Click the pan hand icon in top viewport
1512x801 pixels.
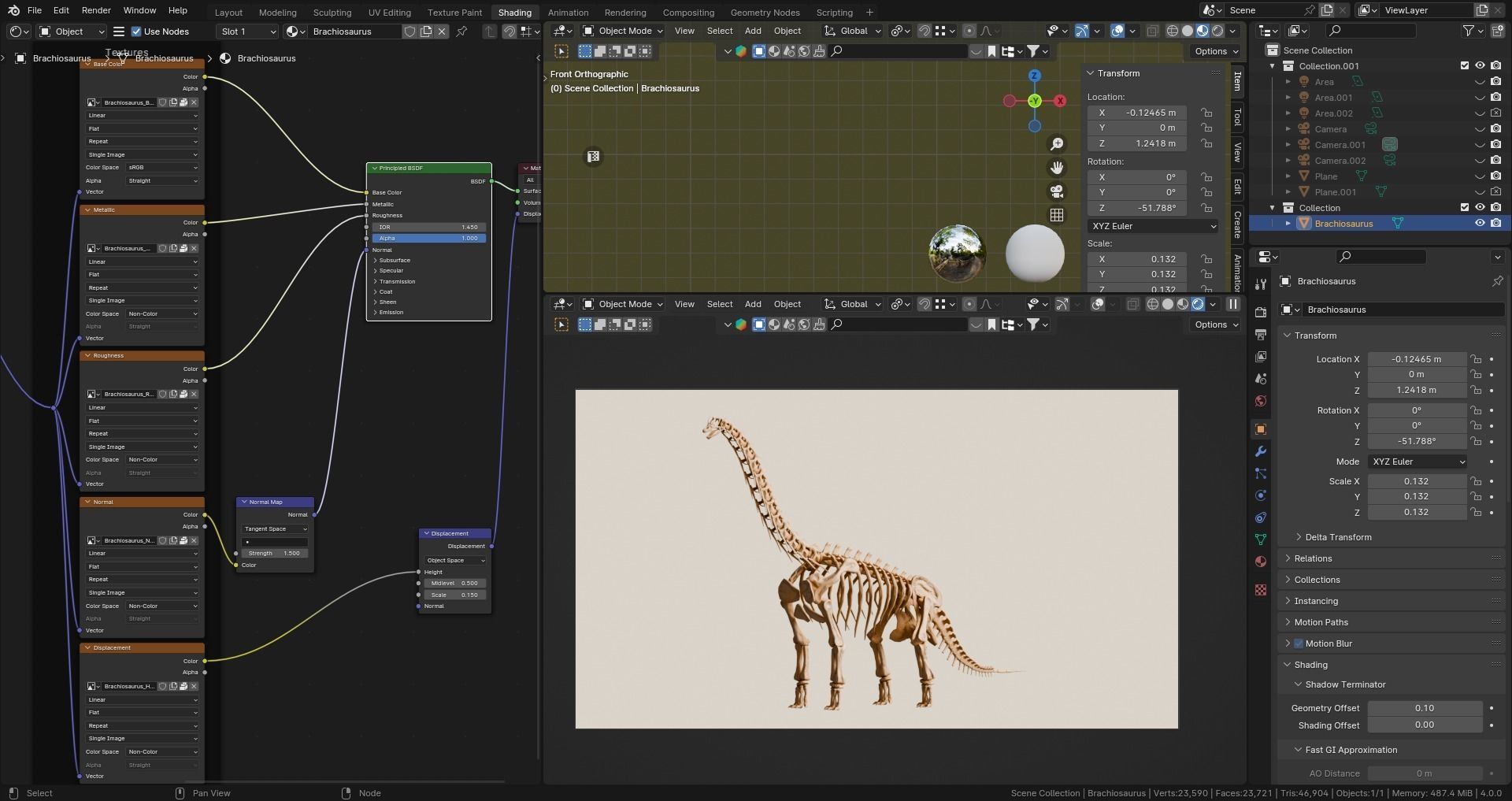pos(1057,168)
